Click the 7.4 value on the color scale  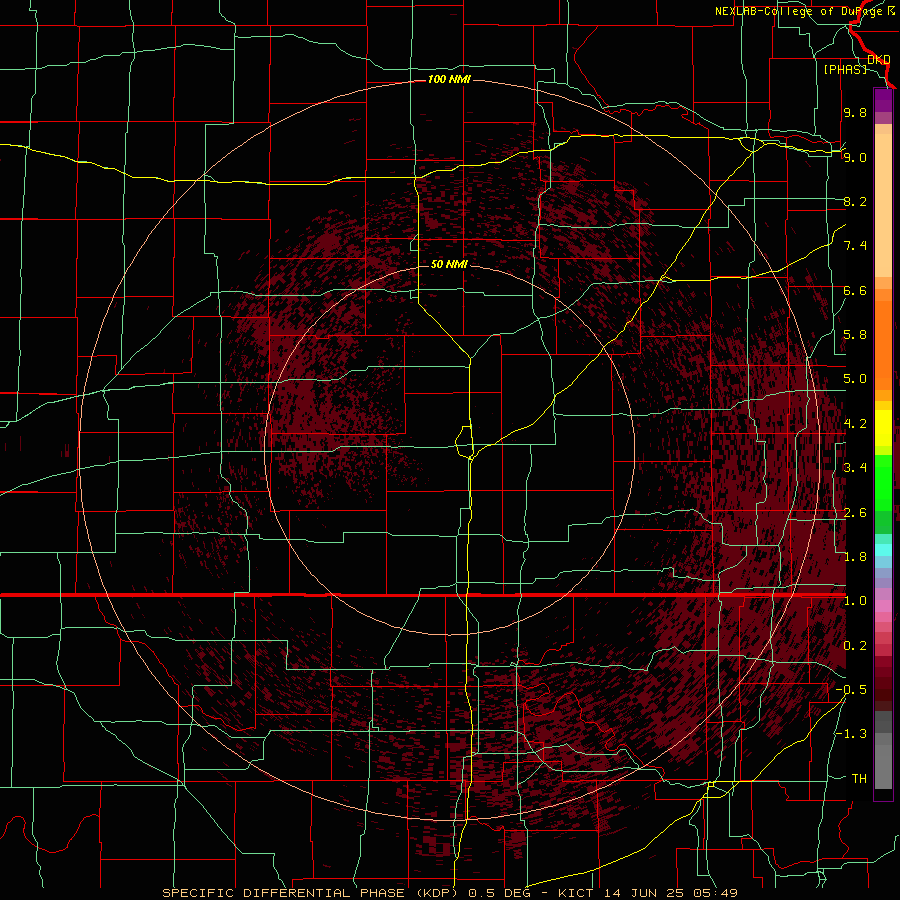(855, 246)
